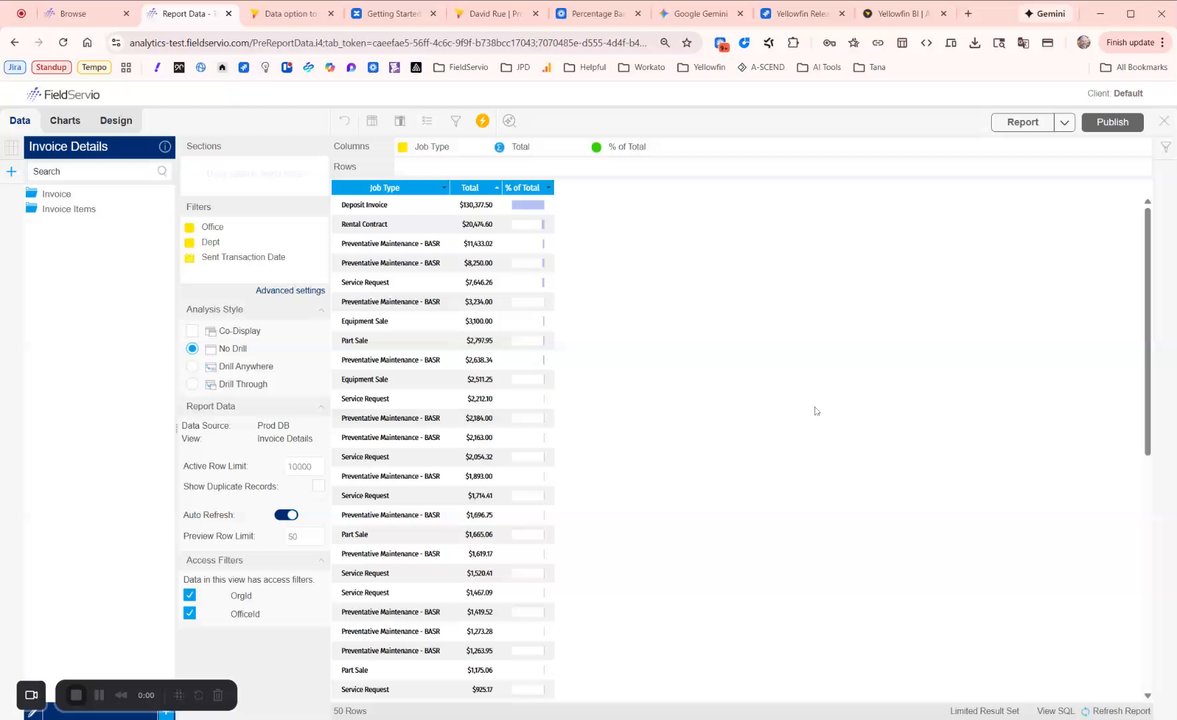Click the column formatting icon in the toolbar
This screenshot has height=720, width=1177.
pos(400,121)
